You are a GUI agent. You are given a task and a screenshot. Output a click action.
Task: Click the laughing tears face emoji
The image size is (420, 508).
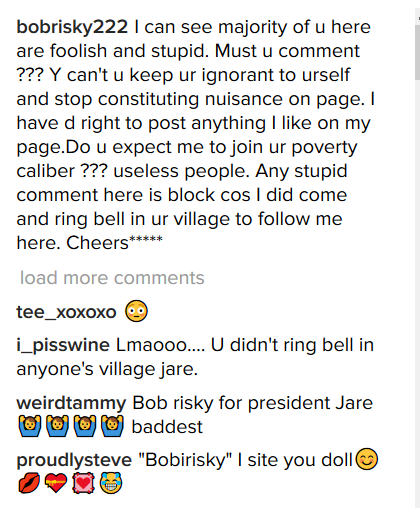click(111, 483)
